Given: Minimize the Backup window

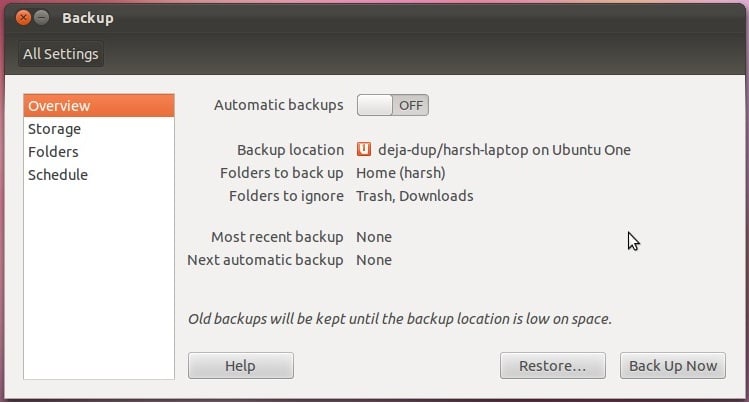Looking at the screenshot, I should (x=43, y=18).
